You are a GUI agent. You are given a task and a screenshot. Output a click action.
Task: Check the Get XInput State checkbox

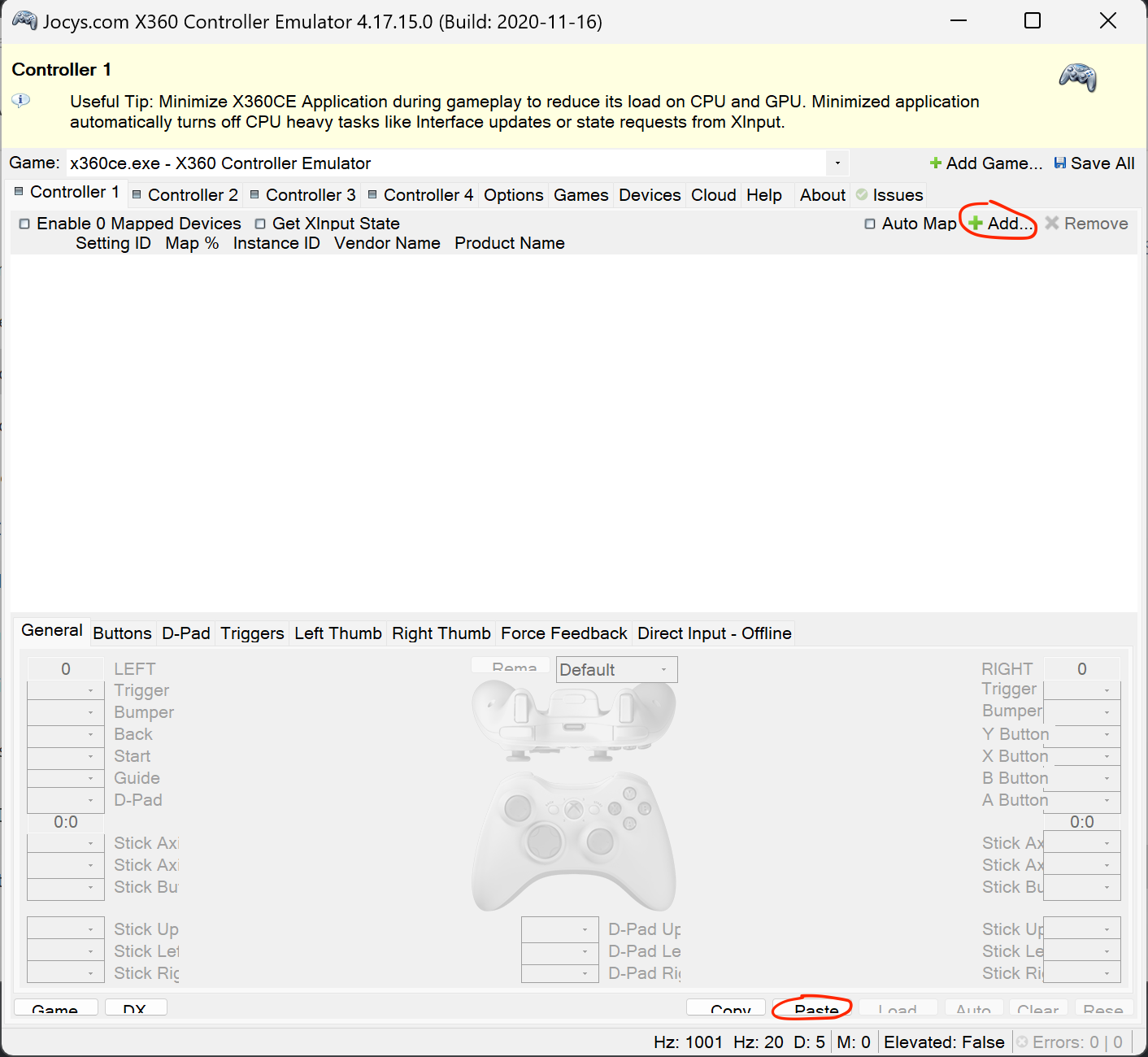point(260,223)
